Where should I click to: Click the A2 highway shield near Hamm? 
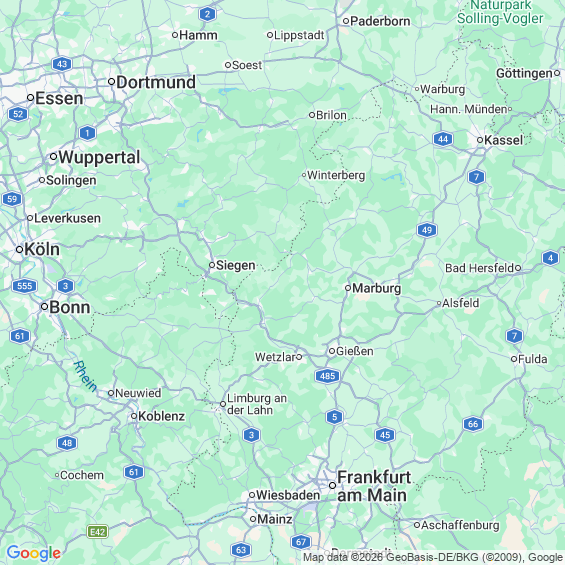click(x=207, y=14)
